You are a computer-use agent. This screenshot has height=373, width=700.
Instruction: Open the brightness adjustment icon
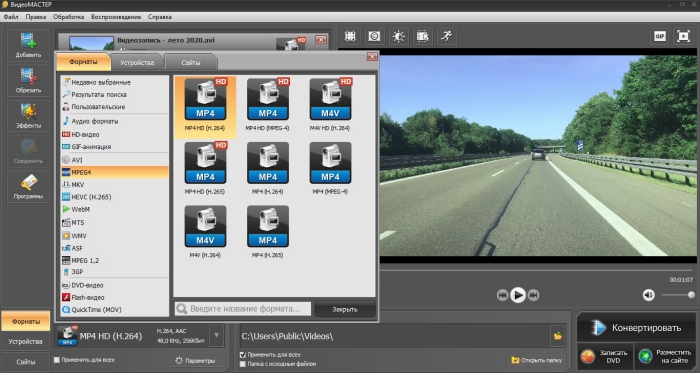398,36
